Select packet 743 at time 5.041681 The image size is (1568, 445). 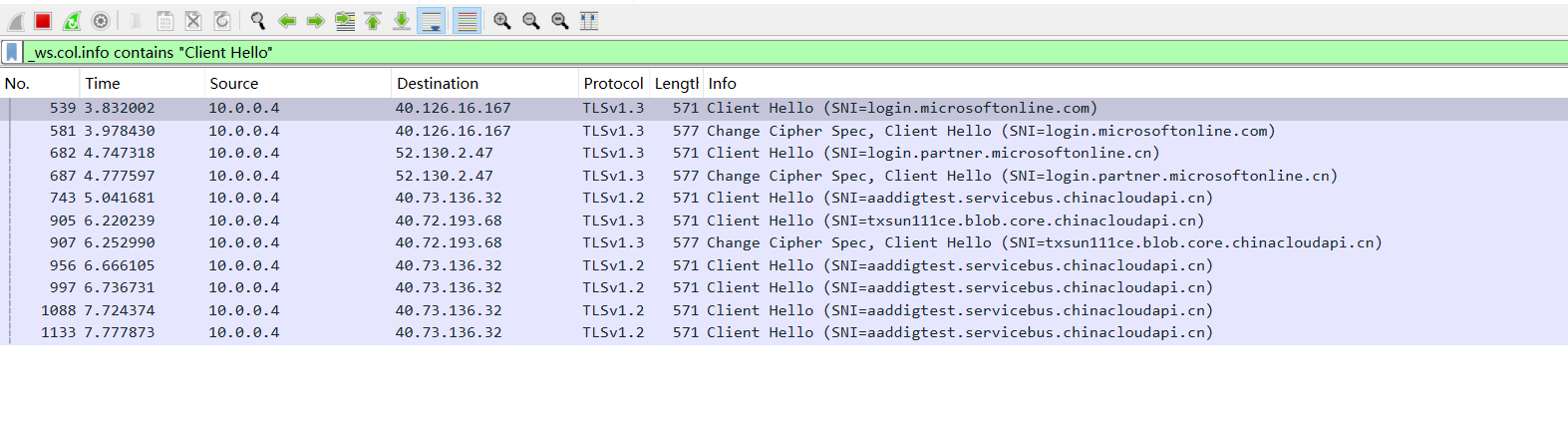tap(784, 198)
